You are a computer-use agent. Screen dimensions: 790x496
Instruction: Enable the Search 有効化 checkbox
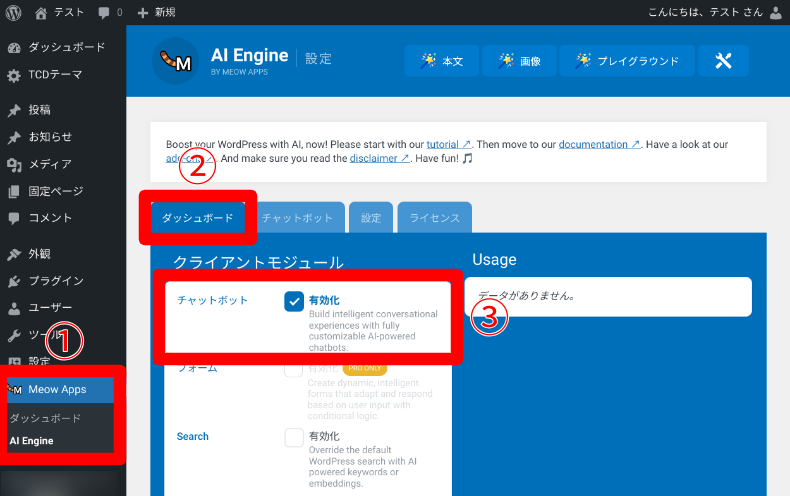tap(294, 438)
